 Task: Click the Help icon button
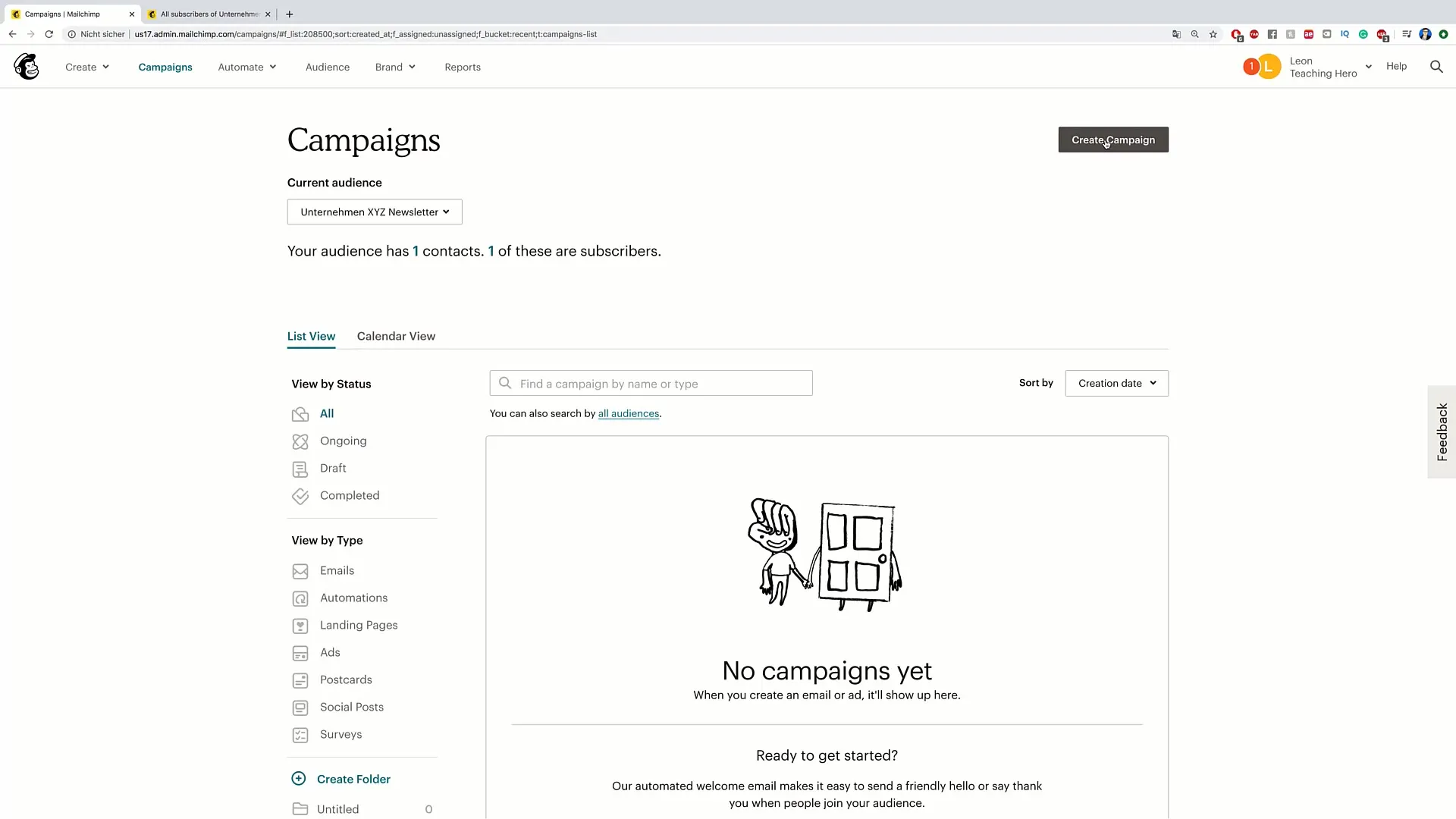tap(1396, 66)
